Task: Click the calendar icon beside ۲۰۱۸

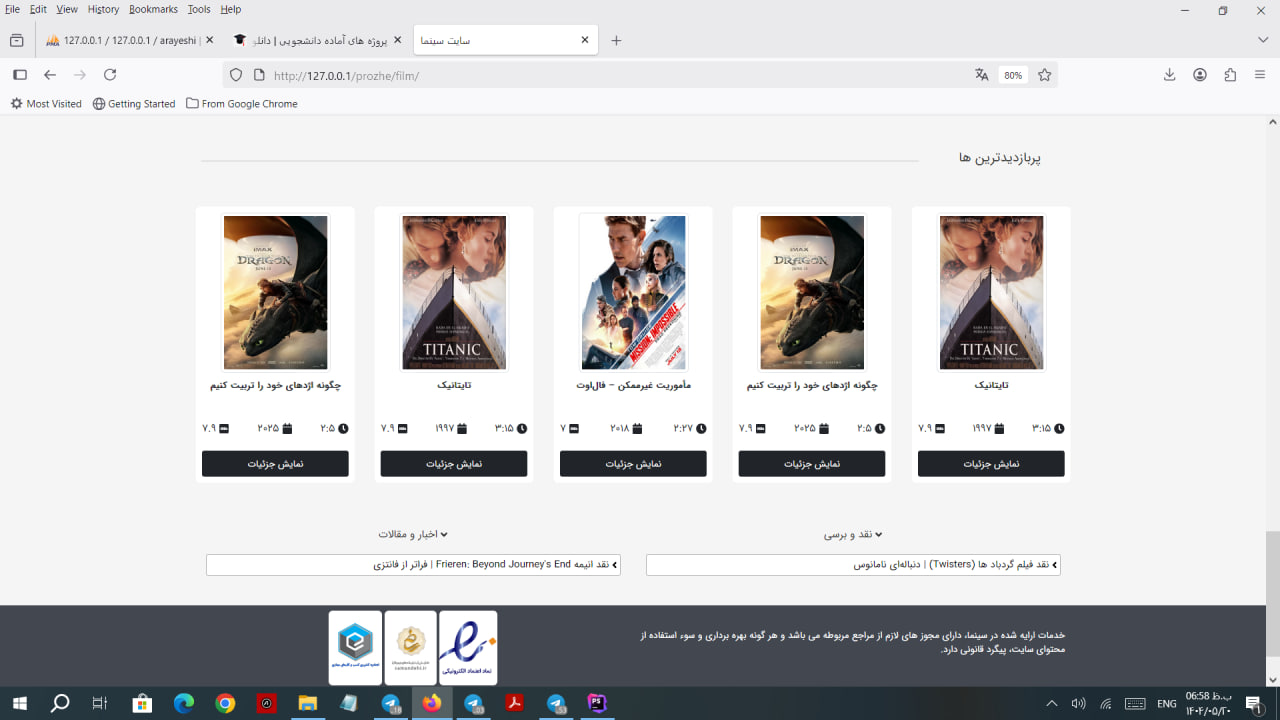Action: 638,428
